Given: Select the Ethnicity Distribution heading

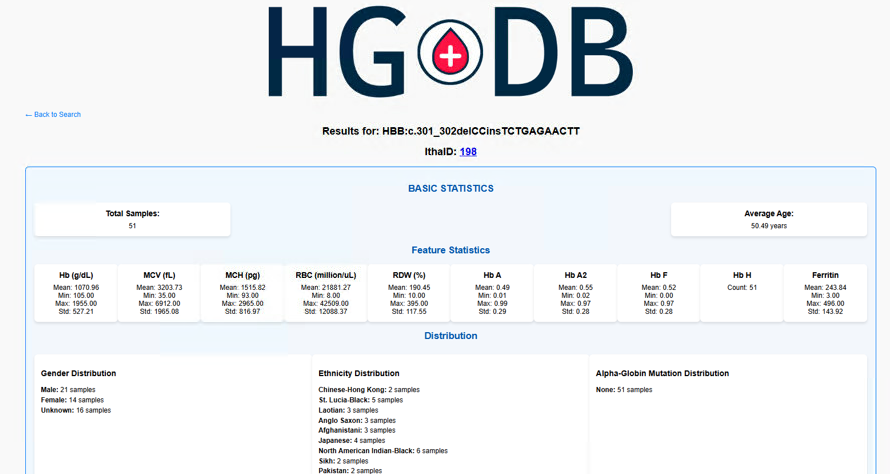Looking at the screenshot, I should pos(359,374).
